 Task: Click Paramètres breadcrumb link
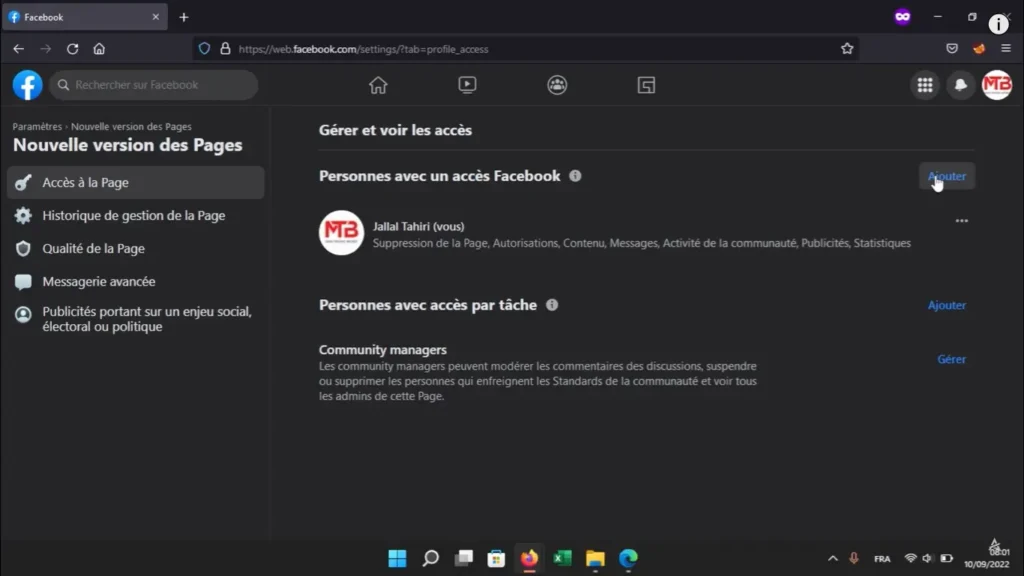pyautogui.click(x=37, y=127)
